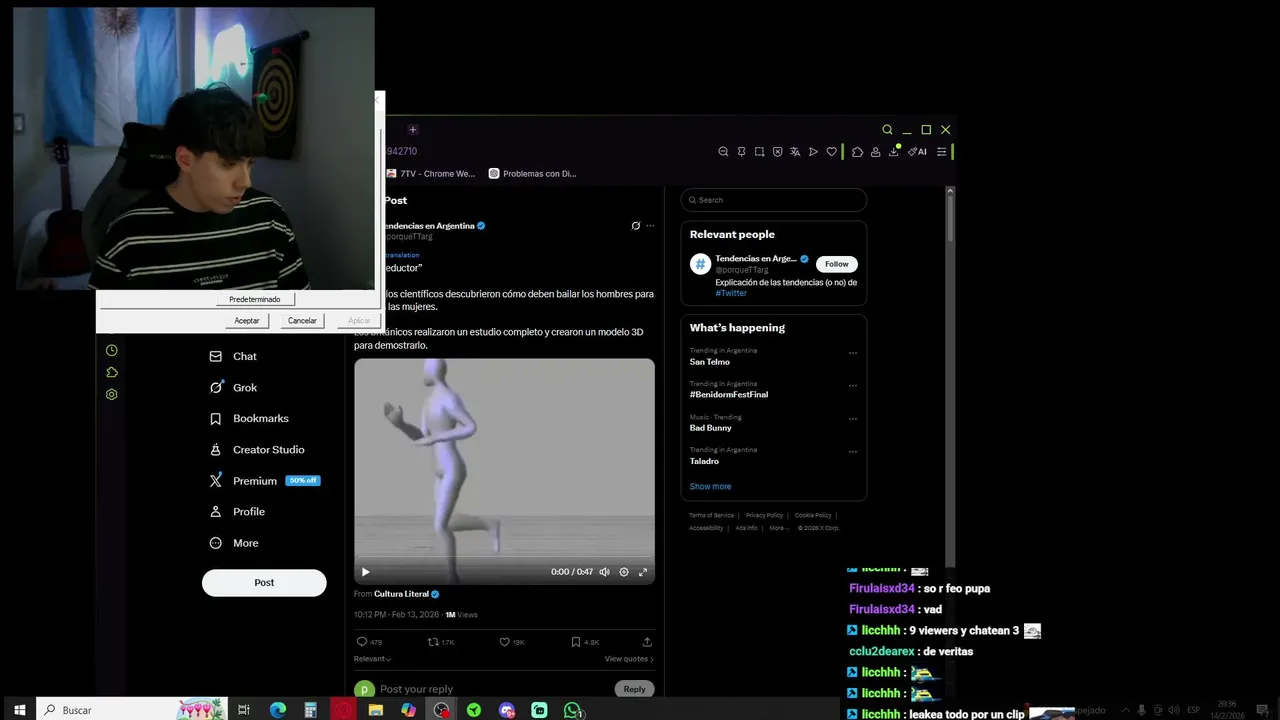Mute the video volume icon

(x=604, y=572)
